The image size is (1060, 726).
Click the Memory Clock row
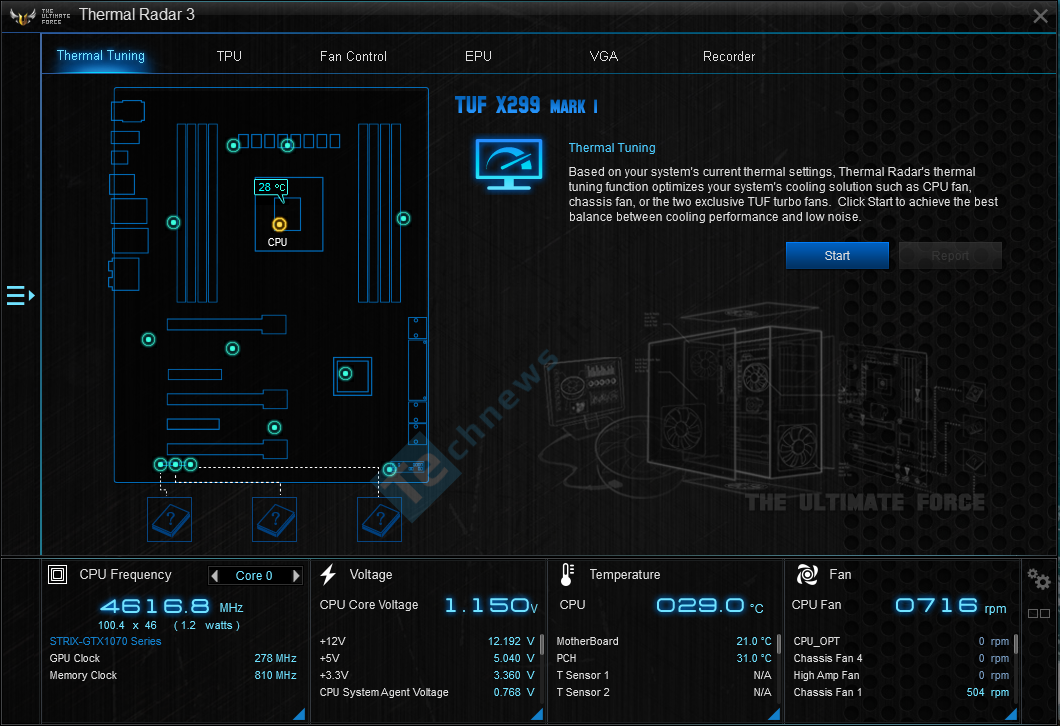point(173,675)
